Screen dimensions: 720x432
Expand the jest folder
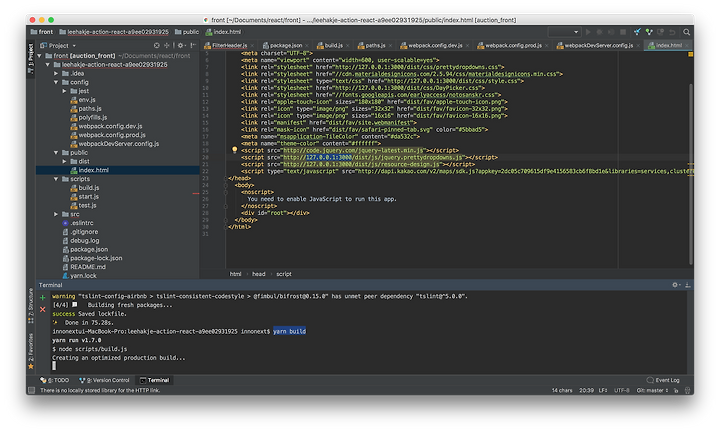click(64, 91)
